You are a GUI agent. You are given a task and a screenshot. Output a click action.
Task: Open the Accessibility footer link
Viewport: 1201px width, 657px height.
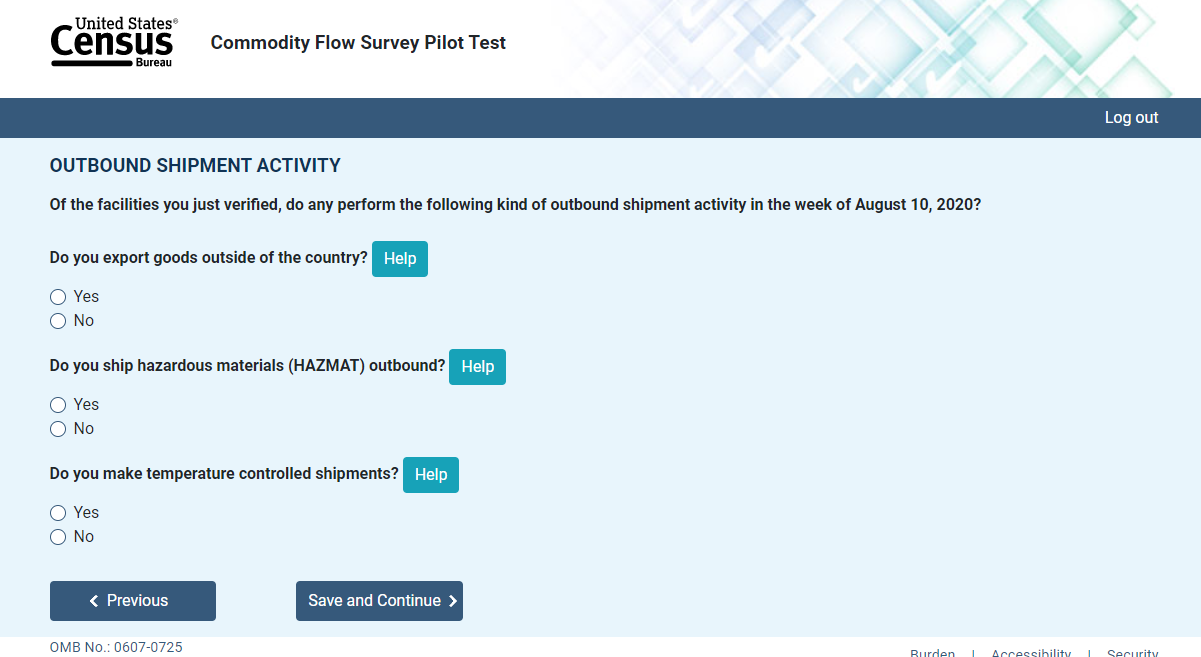coord(1030,653)
